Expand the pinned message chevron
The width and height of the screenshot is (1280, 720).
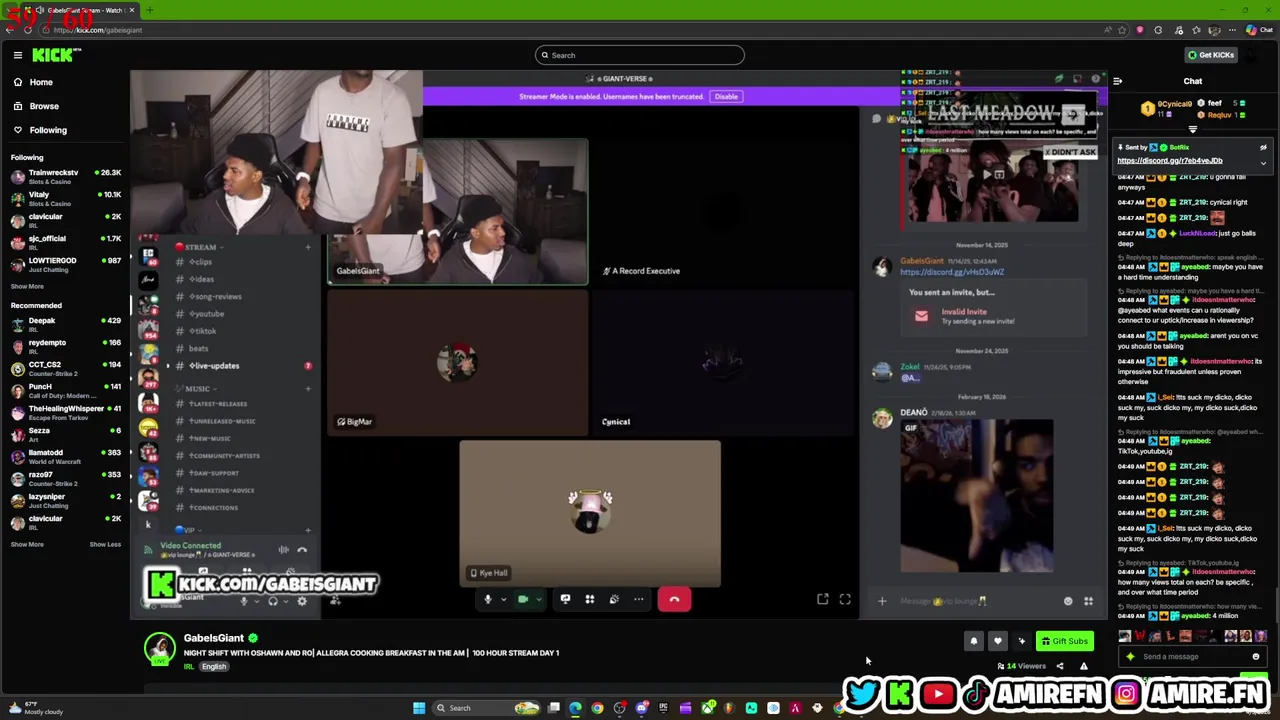click(x=1263, y=162)
